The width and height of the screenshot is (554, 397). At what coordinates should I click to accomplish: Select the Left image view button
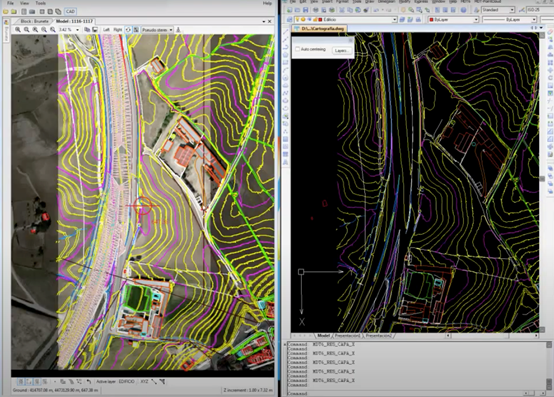tap(106, 30)
